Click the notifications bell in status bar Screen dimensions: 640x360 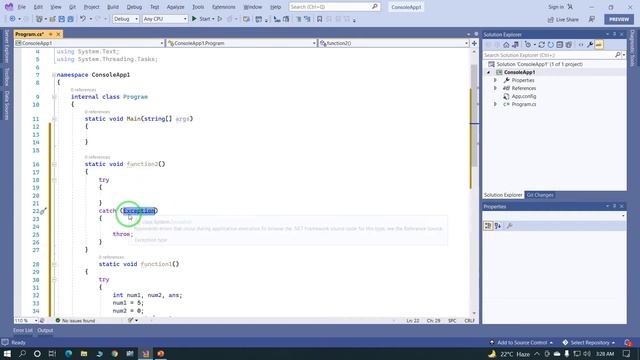[x=628, y=343]
